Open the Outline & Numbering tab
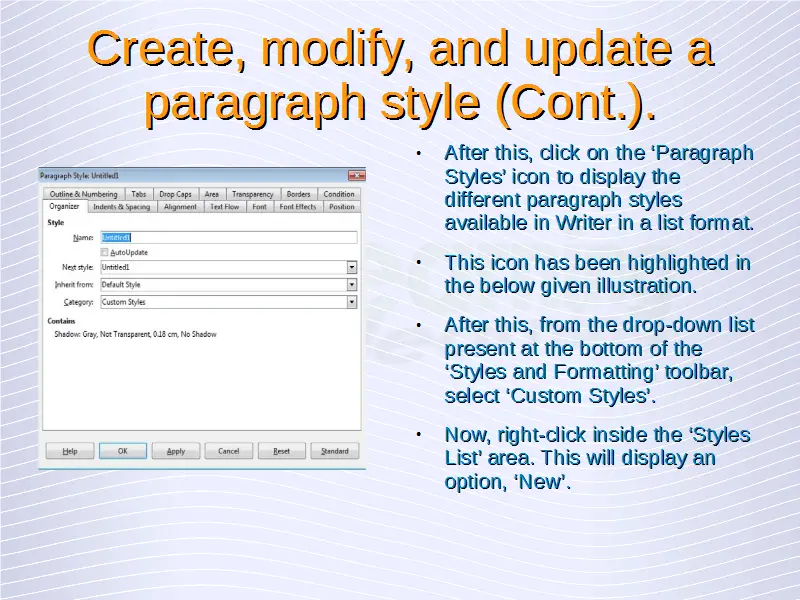The image size is (800, 600). [83, 194]
